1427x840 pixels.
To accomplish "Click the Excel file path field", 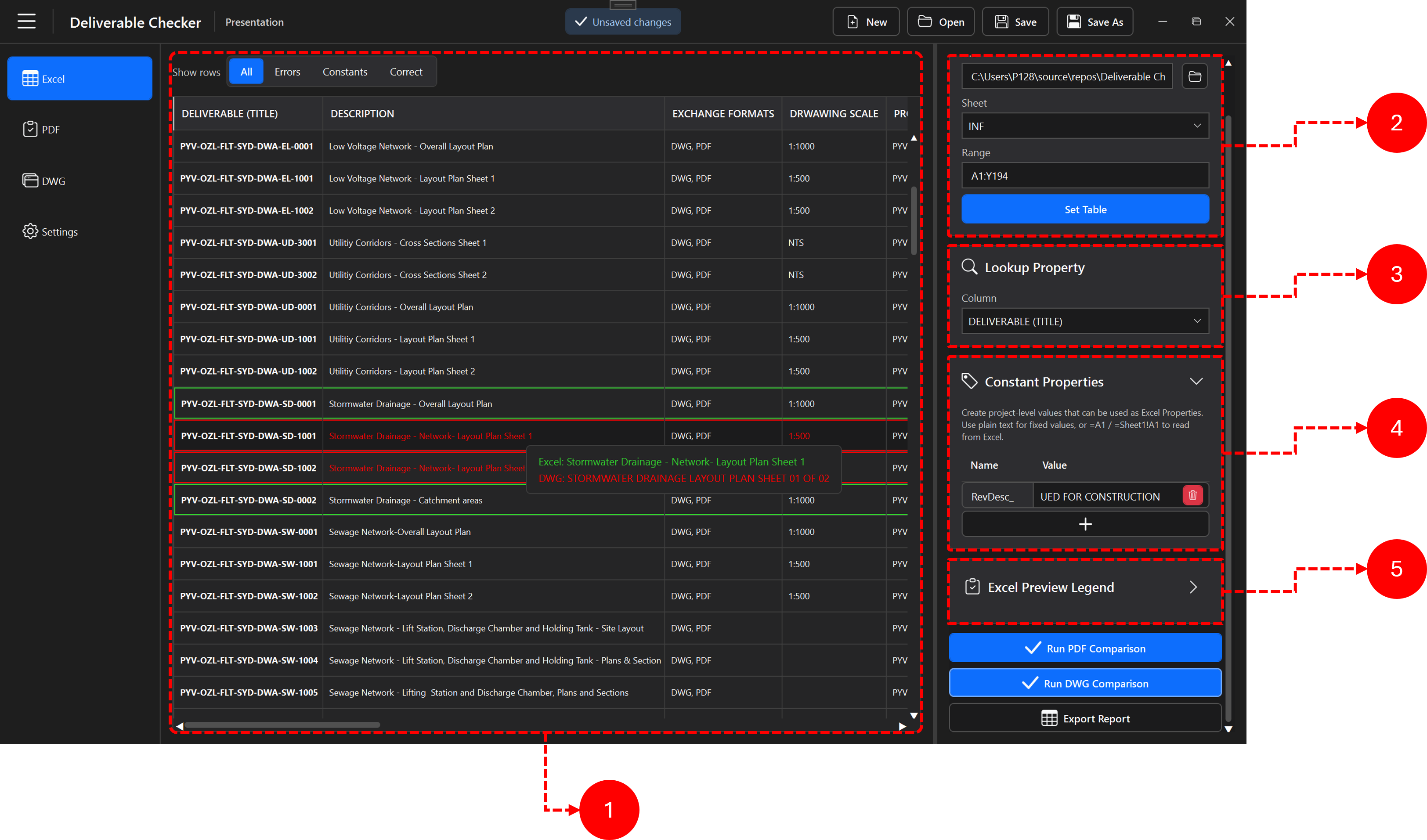I will 1067,76.
